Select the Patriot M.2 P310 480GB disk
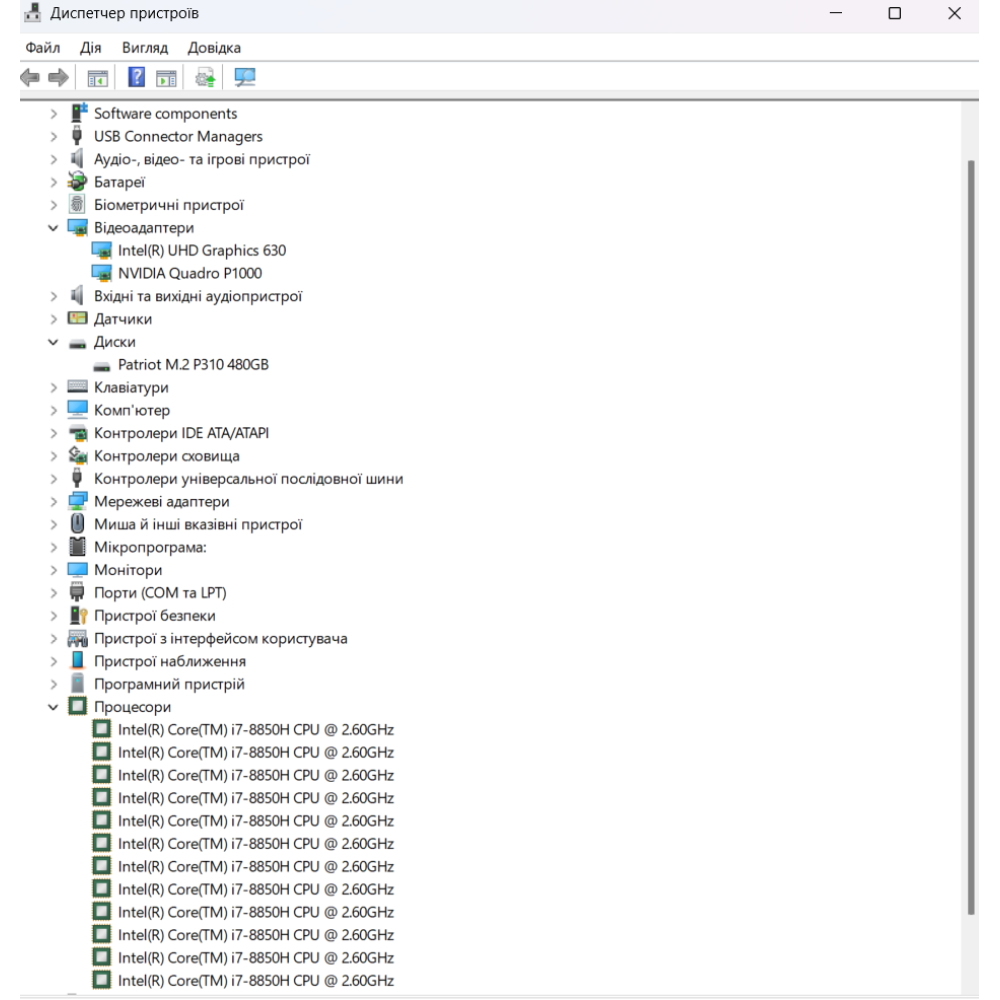Viewport: 1000px width, 1000px height. click(x=193, y=365)
